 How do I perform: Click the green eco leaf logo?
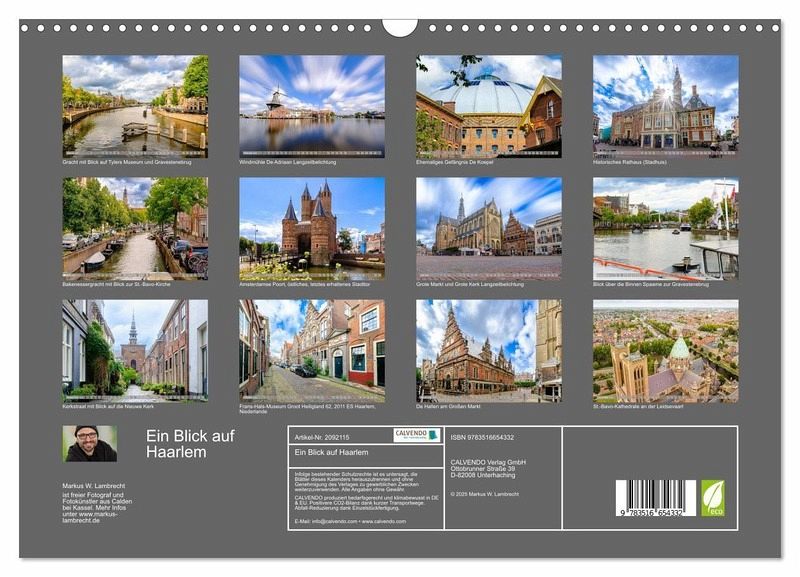point(713,498)
